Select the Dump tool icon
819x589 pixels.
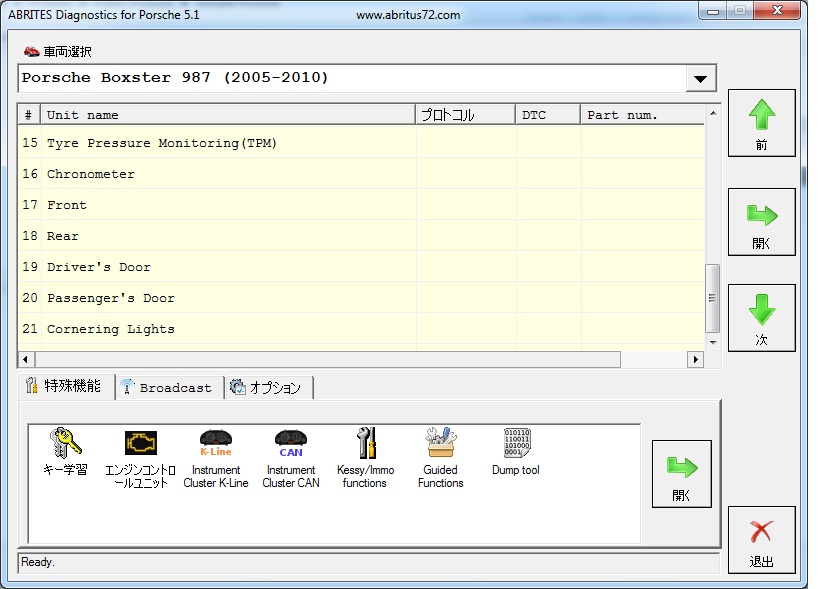click(x=516, y=452)
